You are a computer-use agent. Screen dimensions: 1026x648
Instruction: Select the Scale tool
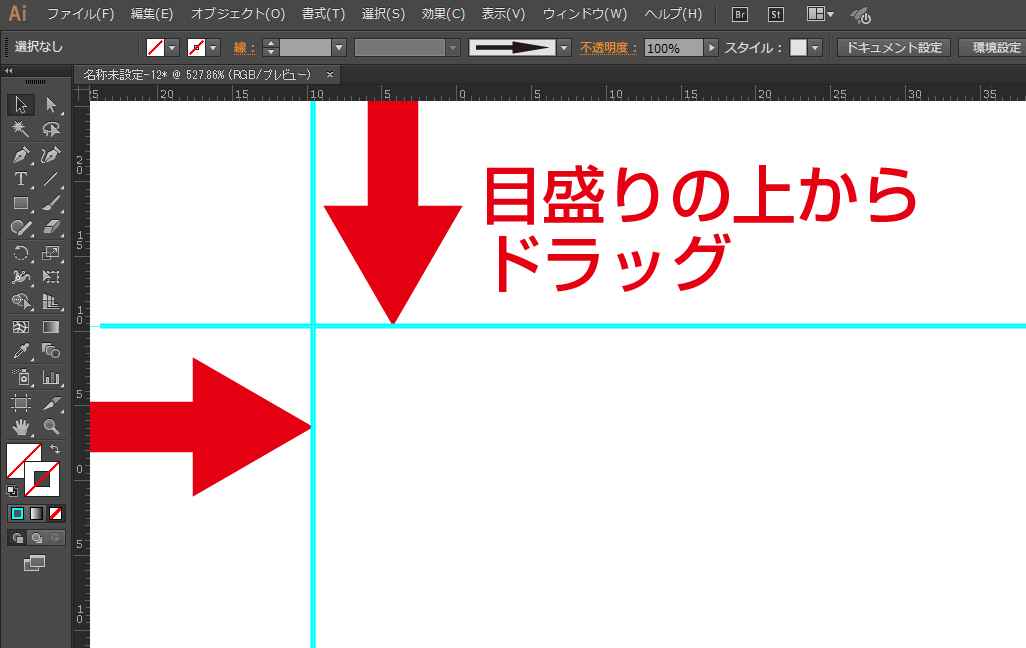pos(50,253)
